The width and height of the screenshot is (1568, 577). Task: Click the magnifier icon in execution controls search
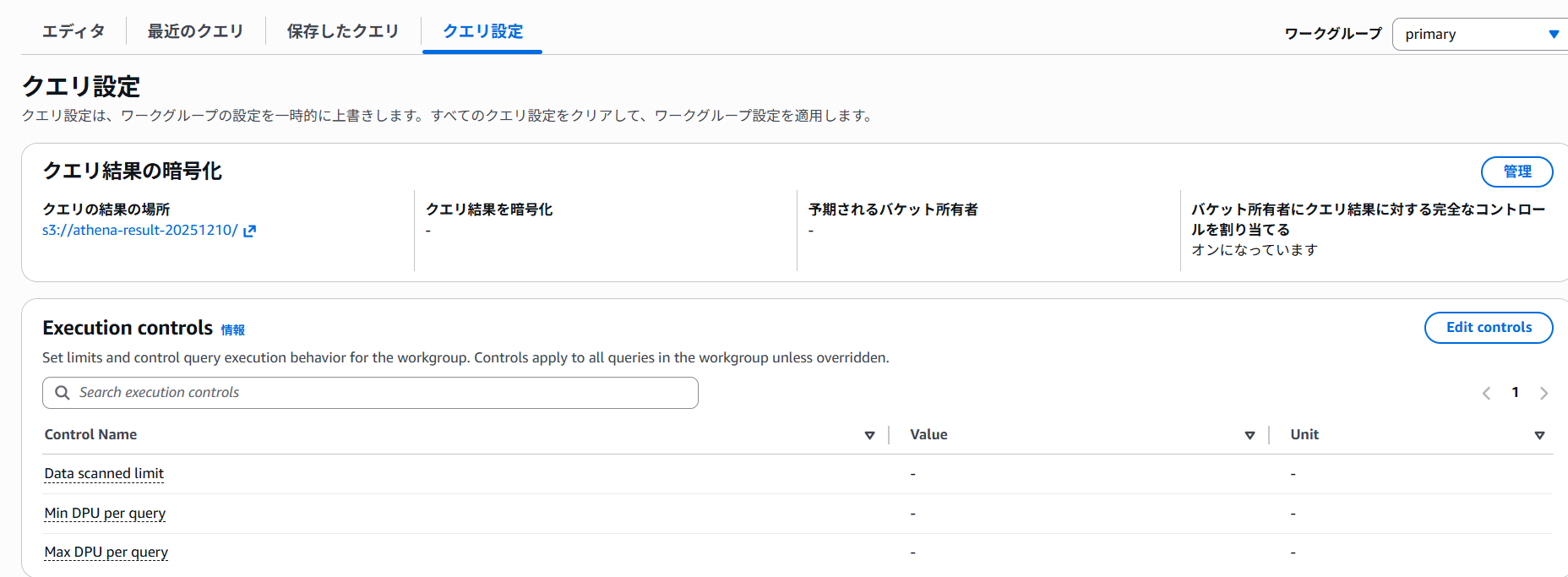coord(62,393)
